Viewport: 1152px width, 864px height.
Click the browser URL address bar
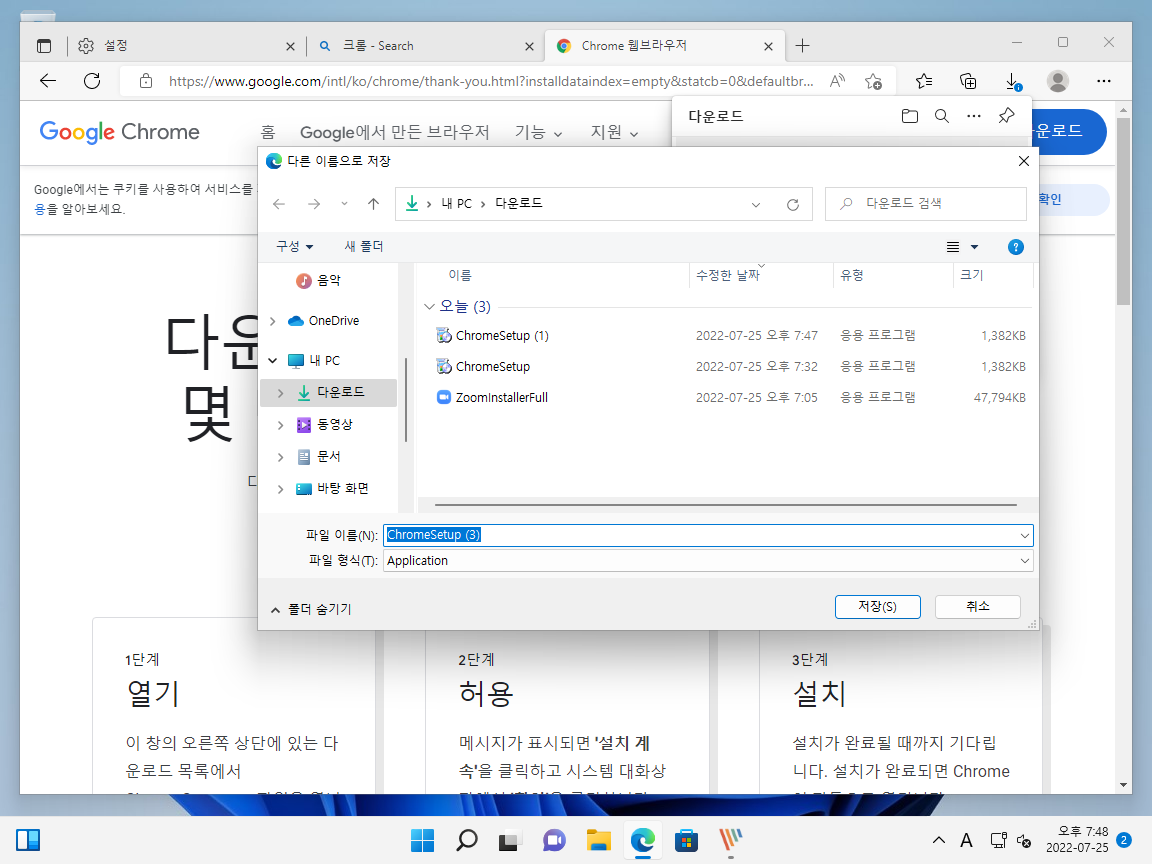(x=491, y=81)
